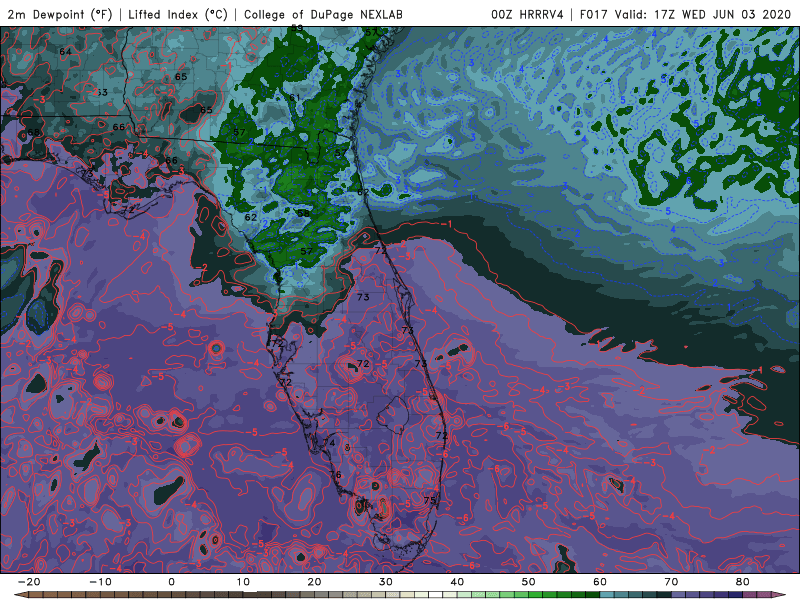
Task: Click the 40 label on the color scale
Action: pyautogui.click(x=457, y=582)
